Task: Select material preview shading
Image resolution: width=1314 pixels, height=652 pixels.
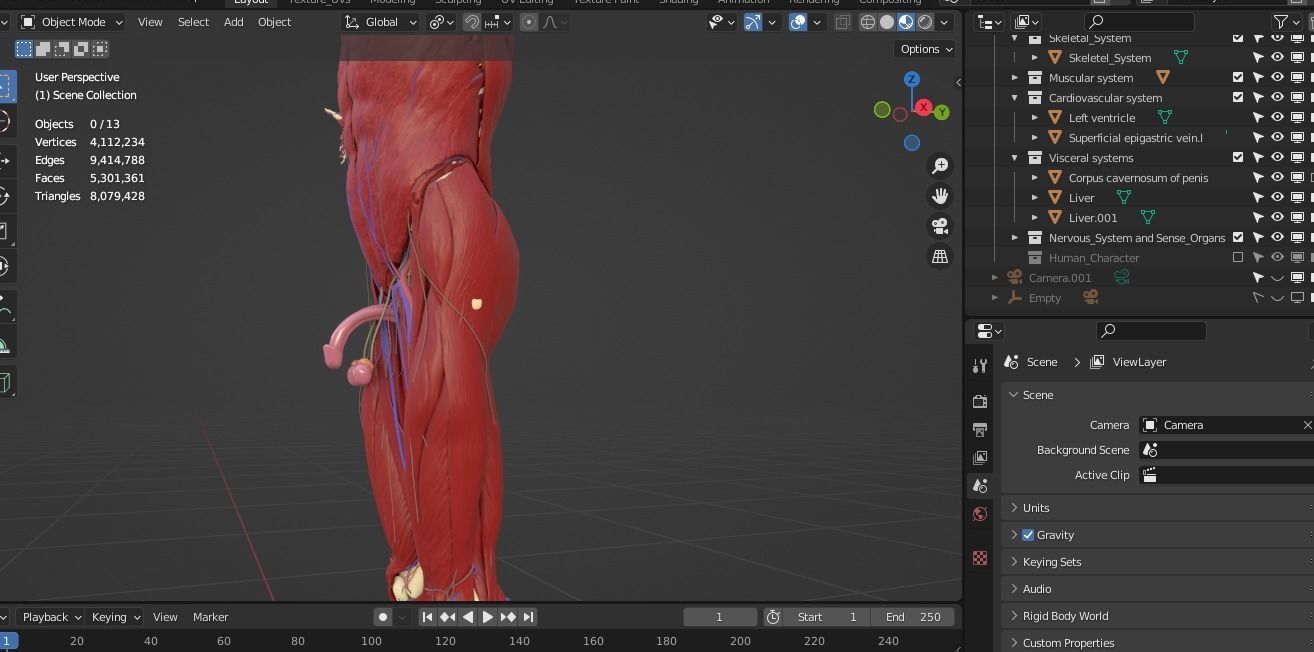Action: pos(906,22)
